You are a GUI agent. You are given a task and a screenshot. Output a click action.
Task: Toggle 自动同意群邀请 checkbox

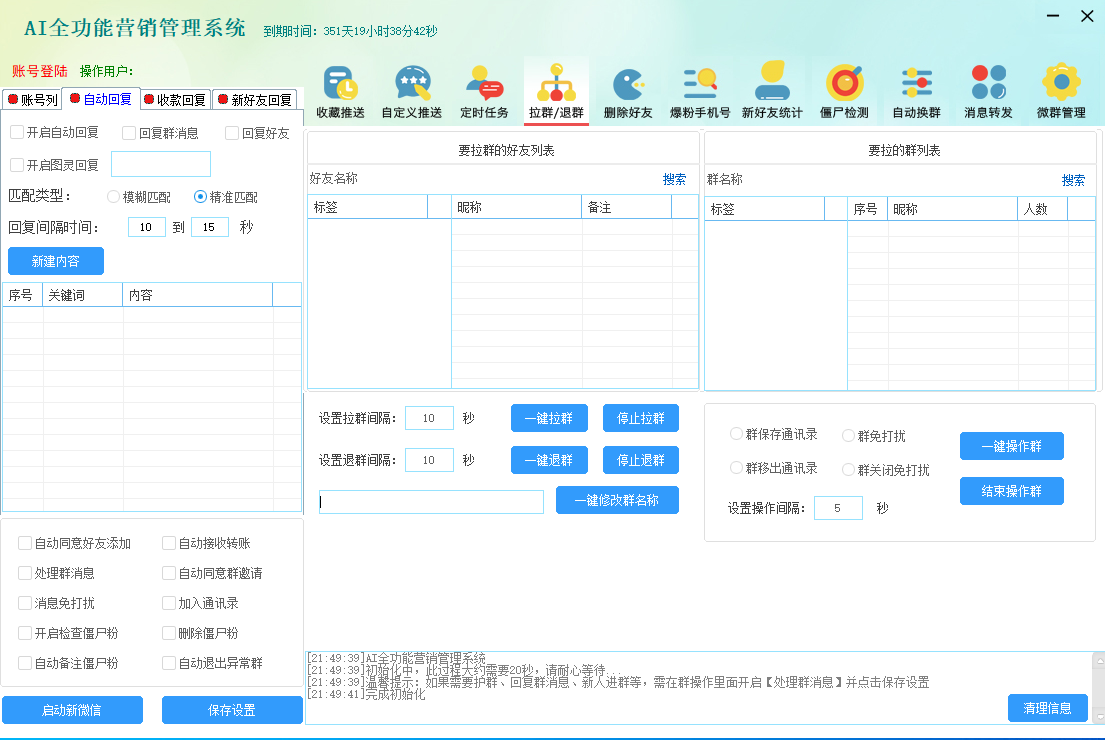[x=168, y=573]
